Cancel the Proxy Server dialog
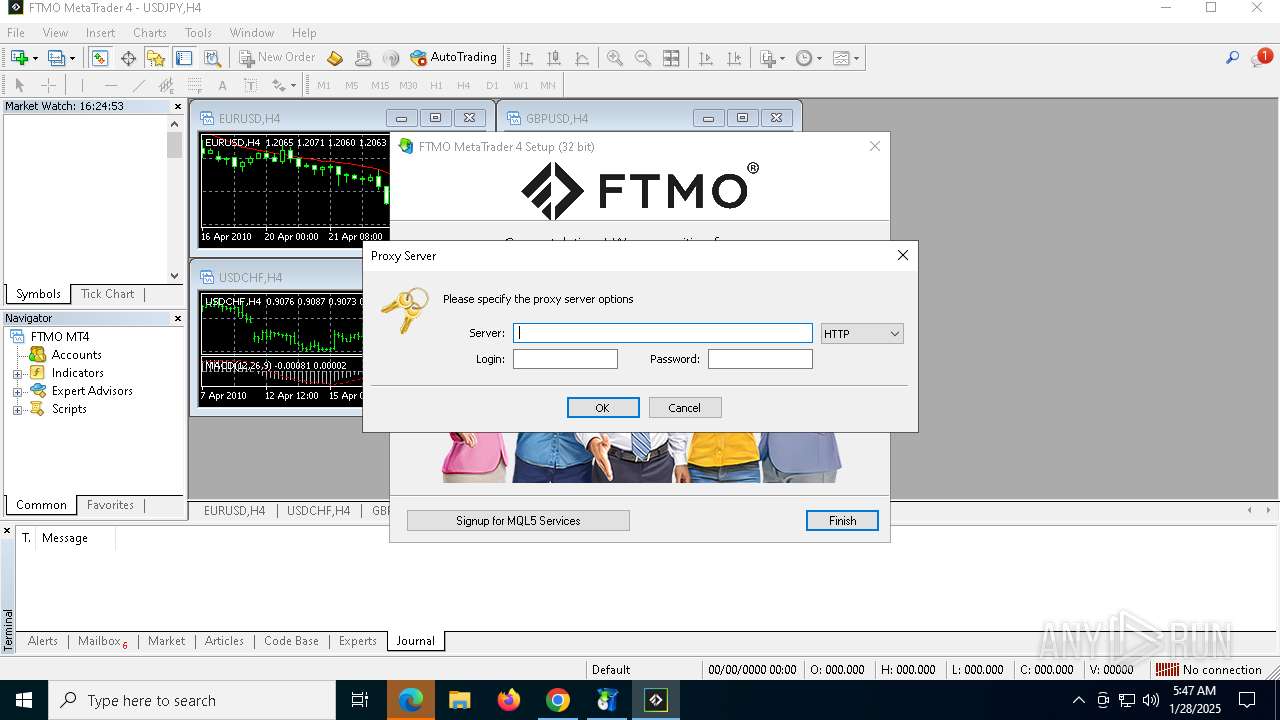This screenshot has width=1280, height=720. (x=685, y=408)
